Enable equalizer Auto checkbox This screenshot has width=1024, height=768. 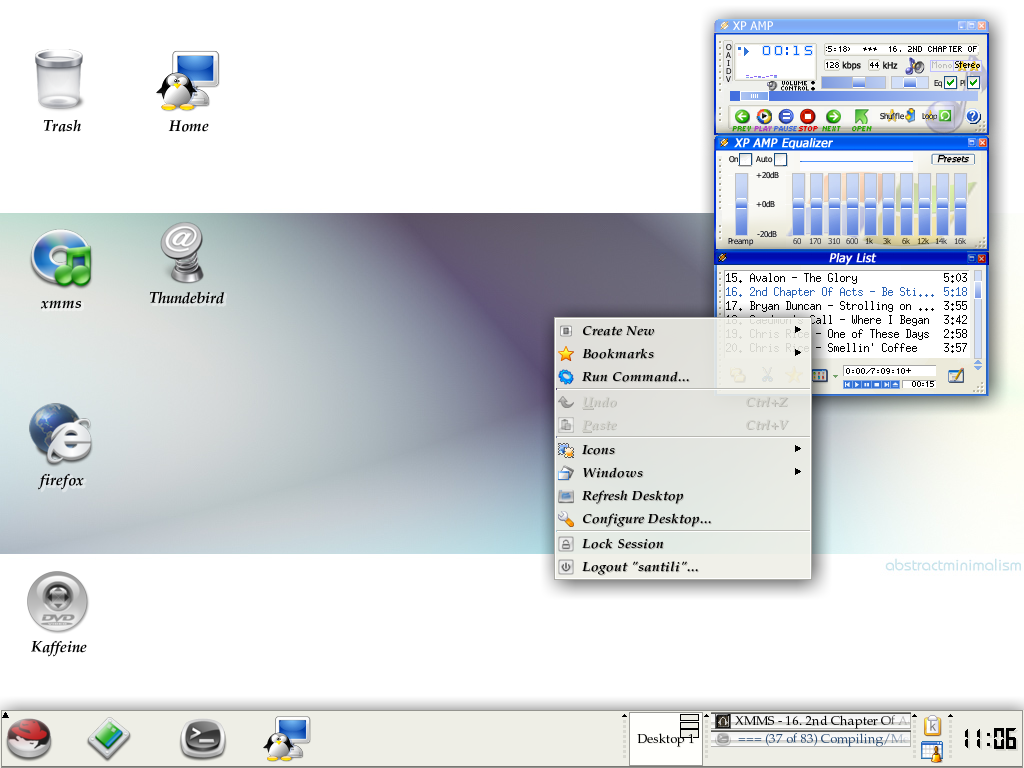780,159
